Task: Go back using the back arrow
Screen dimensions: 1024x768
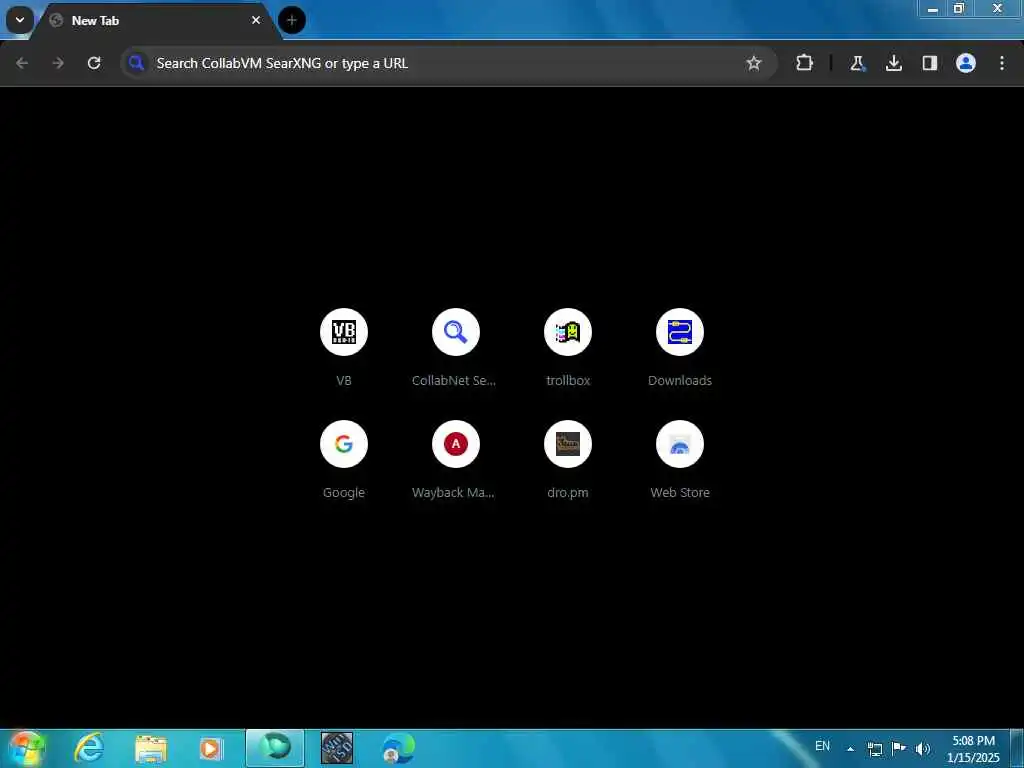Action: tap(22, 63)
